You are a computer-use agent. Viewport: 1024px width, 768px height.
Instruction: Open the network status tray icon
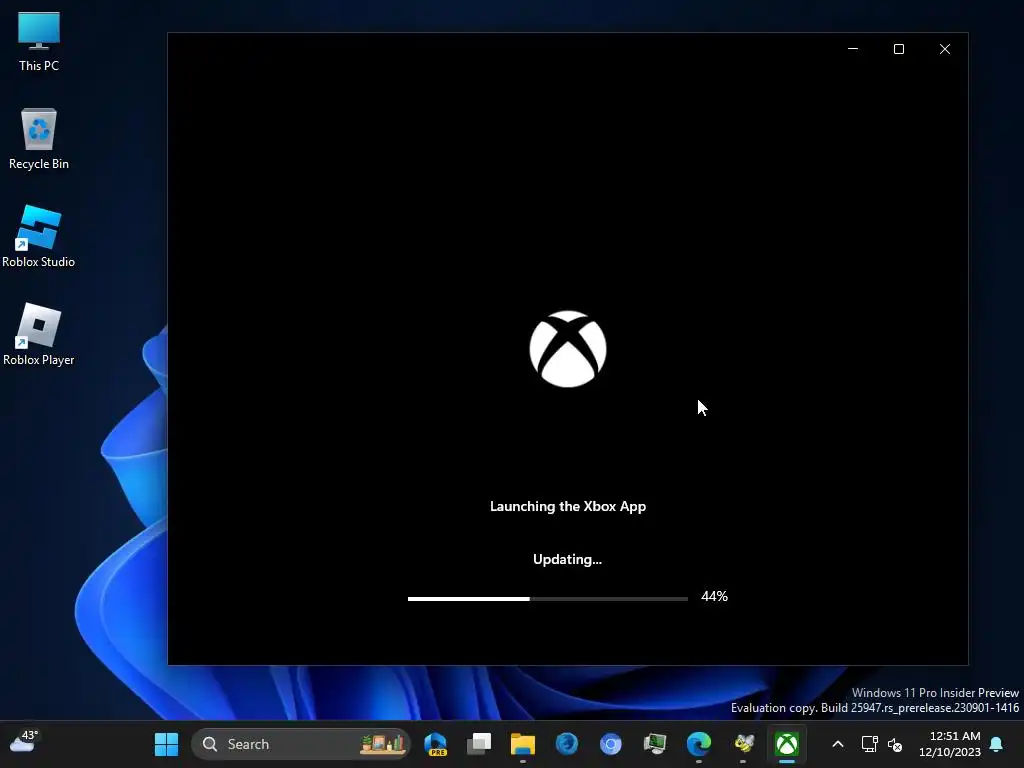pyautogui.click(x=869, y=744)
